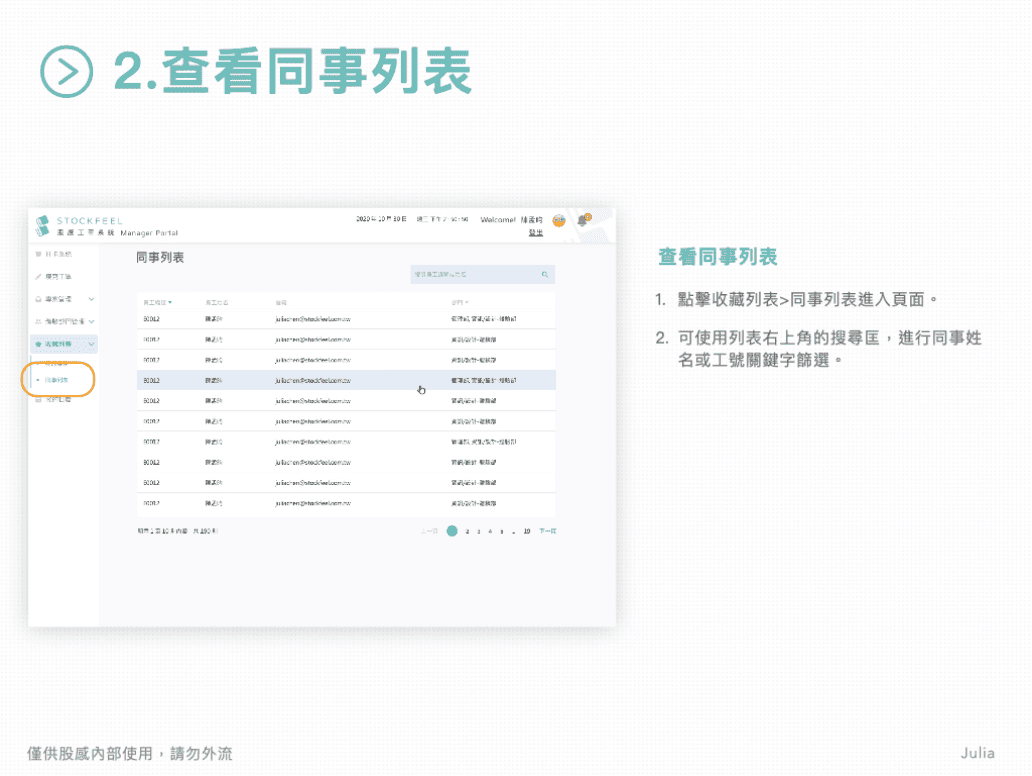Click the pencil icon in the sidebar
1032x776 pixels.
pyautogui.click(x=38, y=276)
